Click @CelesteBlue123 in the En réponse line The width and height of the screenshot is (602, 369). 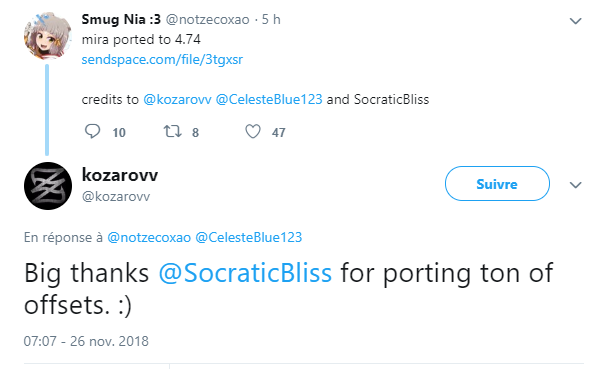(249, 237)
